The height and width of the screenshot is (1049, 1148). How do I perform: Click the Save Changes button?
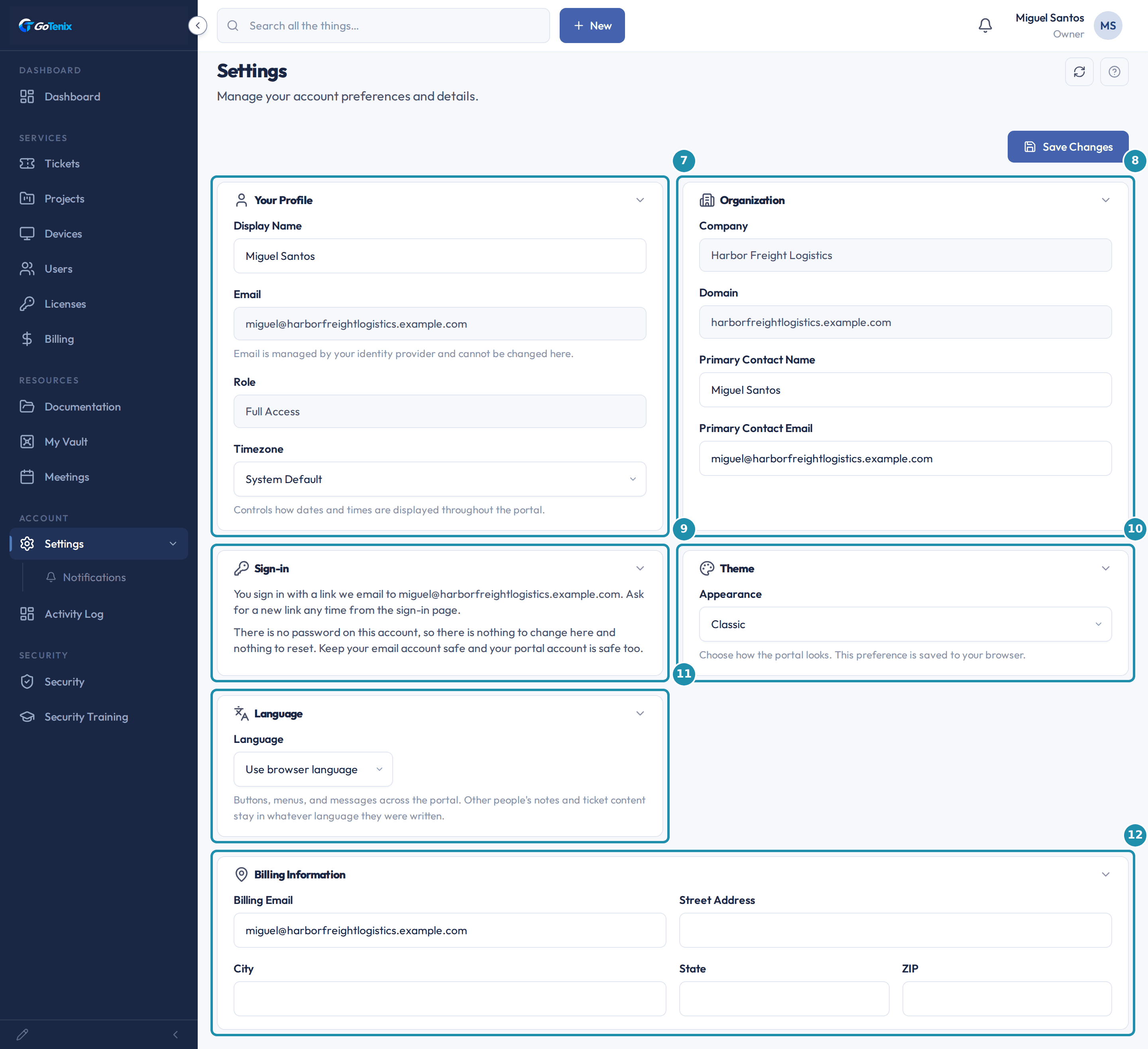click(x=1068, y=147)
